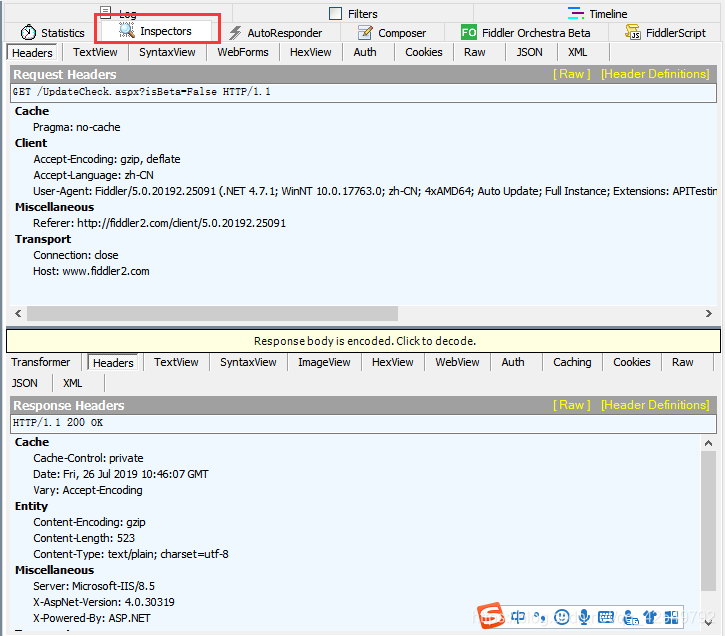The image size is (725, 636).
Task: Click the microphone voice input icon
Action: (584, 617)
